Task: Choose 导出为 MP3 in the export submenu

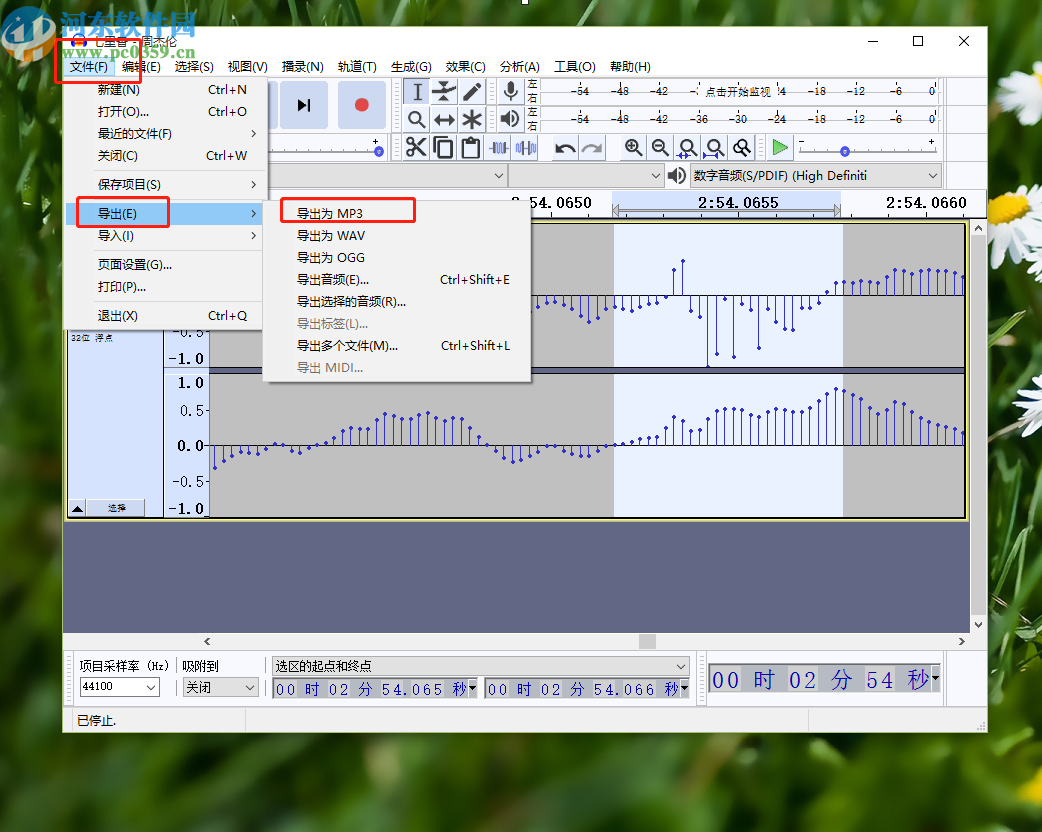Action: pyautogui.click(x=330, y=214)
